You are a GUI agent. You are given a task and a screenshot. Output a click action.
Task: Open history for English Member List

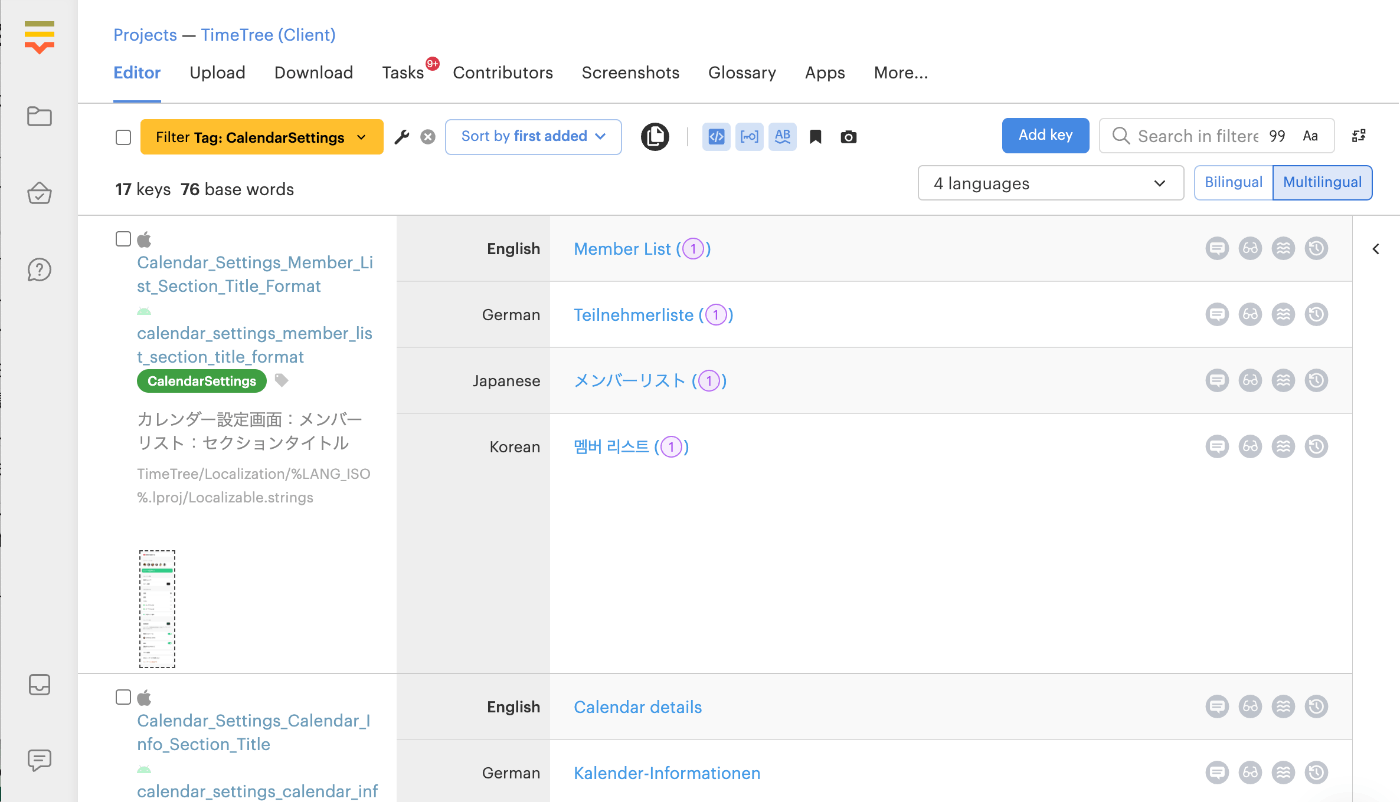pos(1317,249)
